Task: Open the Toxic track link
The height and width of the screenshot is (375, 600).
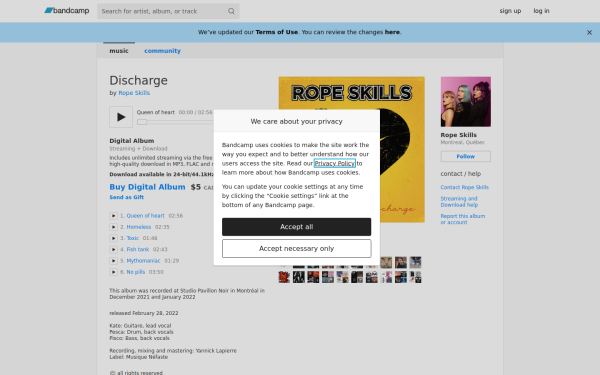Action: (132, 238)
